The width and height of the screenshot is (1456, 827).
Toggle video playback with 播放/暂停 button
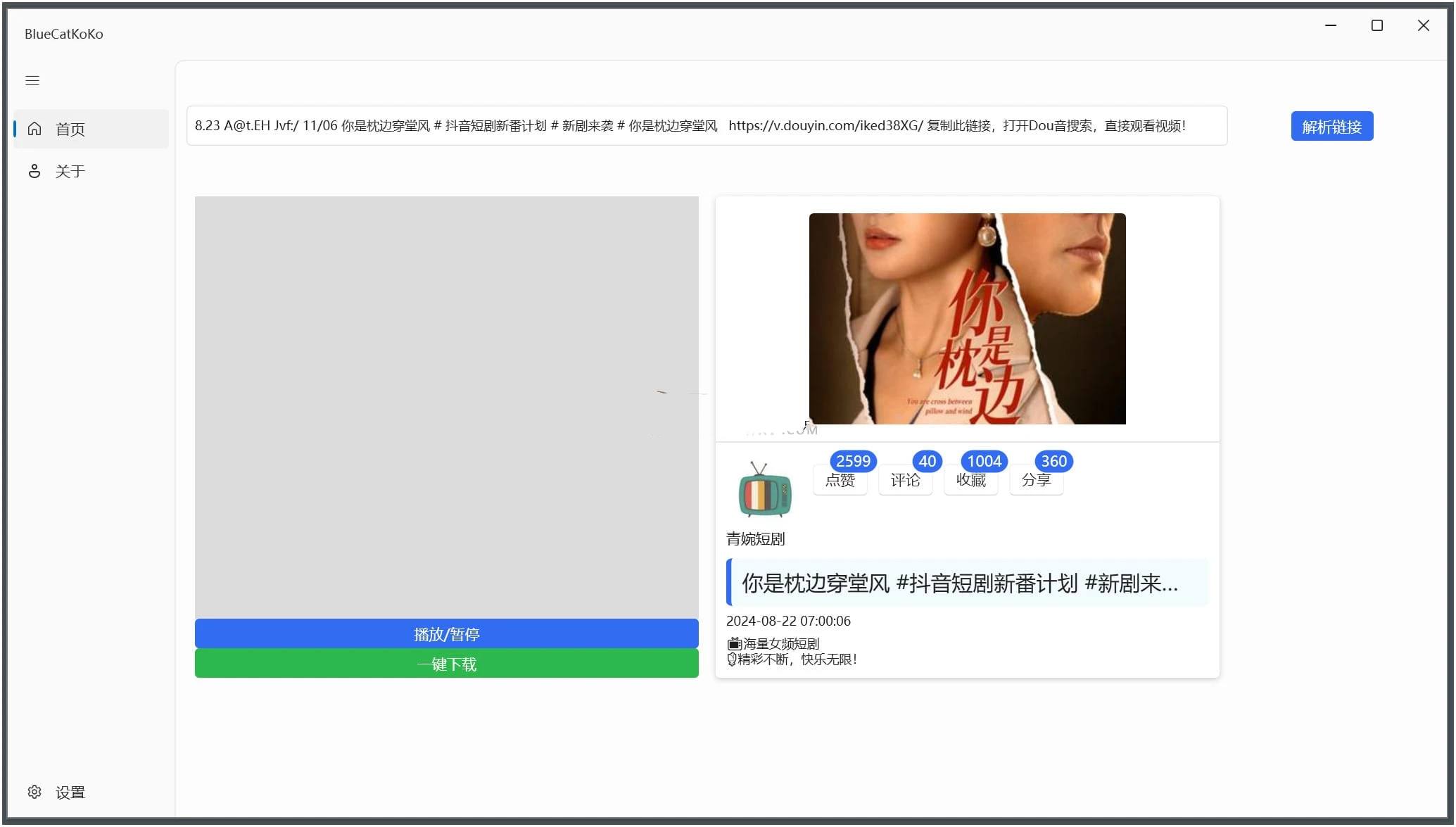(446, 633)
